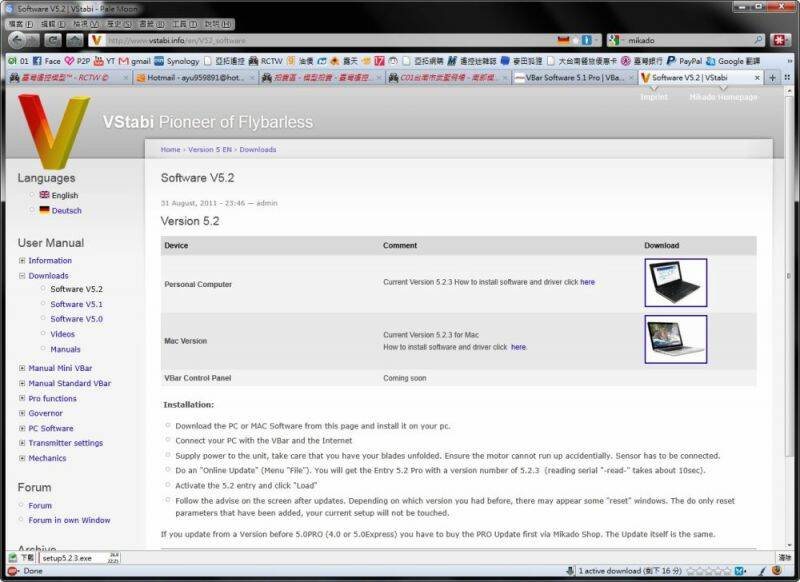
Task: Open the P2P bookmark with heart icon
Action: pyautogui.click(x=77, y=61)
